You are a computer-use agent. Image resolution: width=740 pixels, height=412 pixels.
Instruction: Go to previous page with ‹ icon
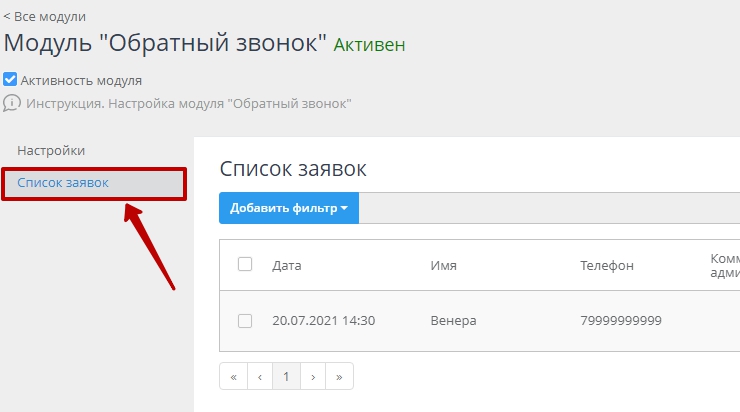point(260,377)
